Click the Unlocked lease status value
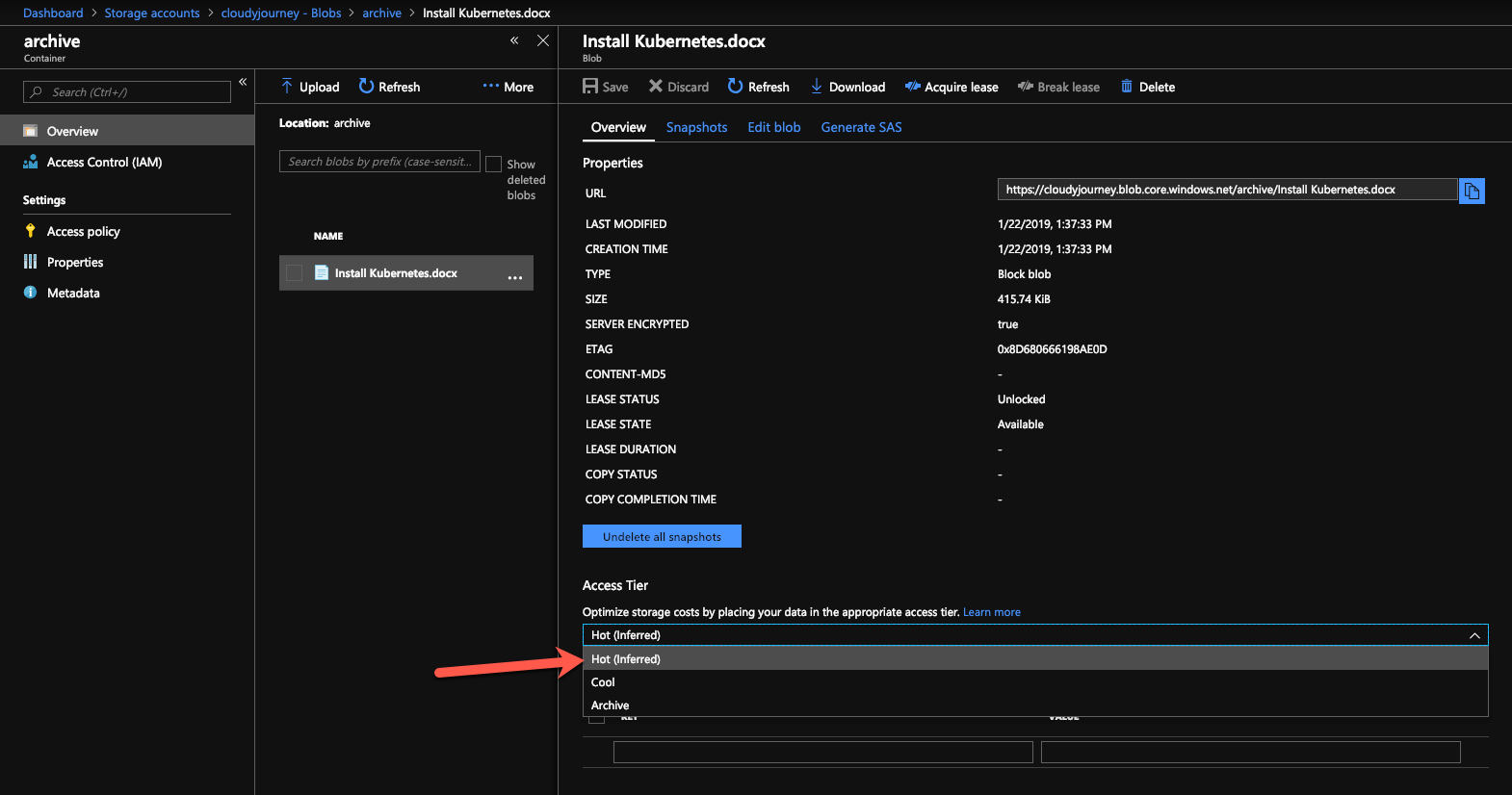The image size is (1512, 795). click(1022, 399)
